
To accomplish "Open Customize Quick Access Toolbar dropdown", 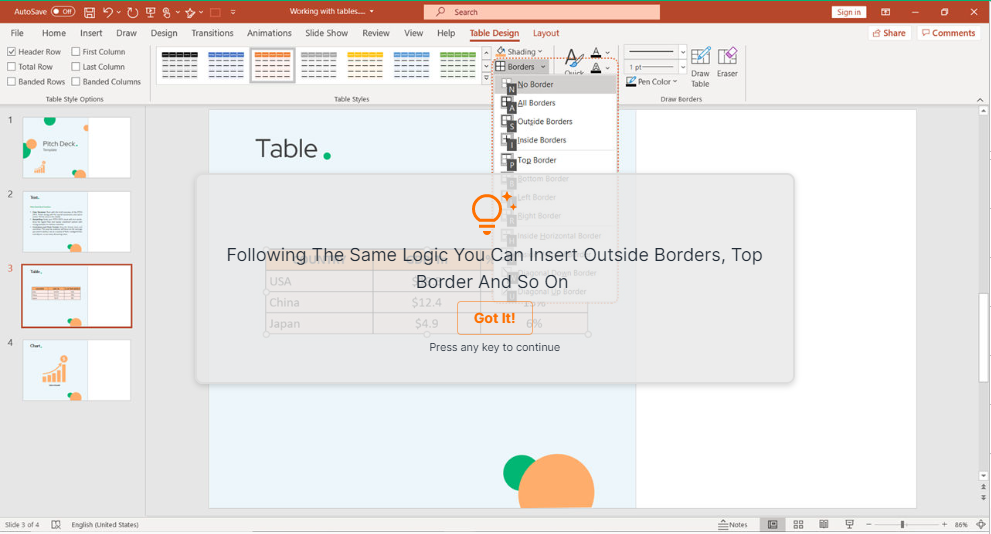I will [x=233, y=12].
